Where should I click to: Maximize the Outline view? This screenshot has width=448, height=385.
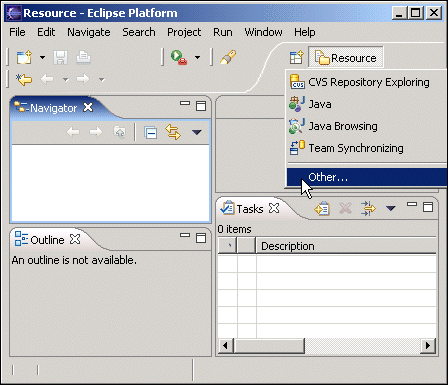pos(201,238)
